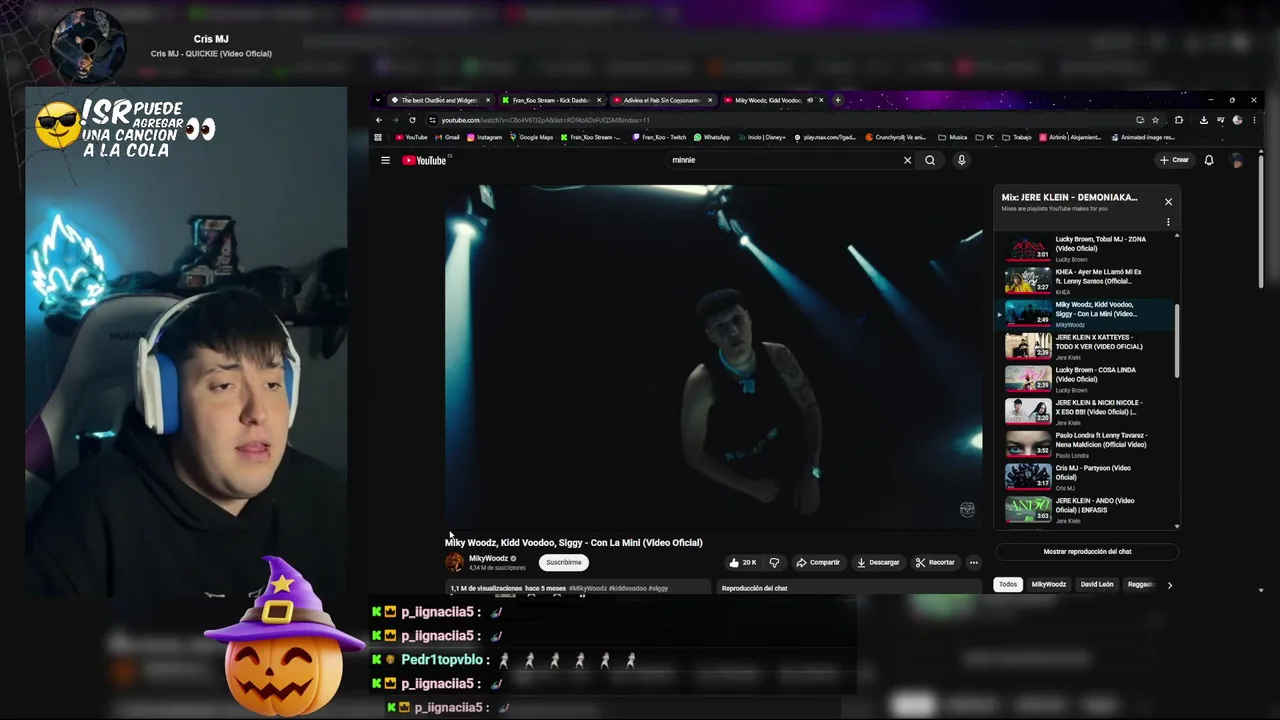Open the Fran_Koo - Twitch bookmark

point(659,137)
